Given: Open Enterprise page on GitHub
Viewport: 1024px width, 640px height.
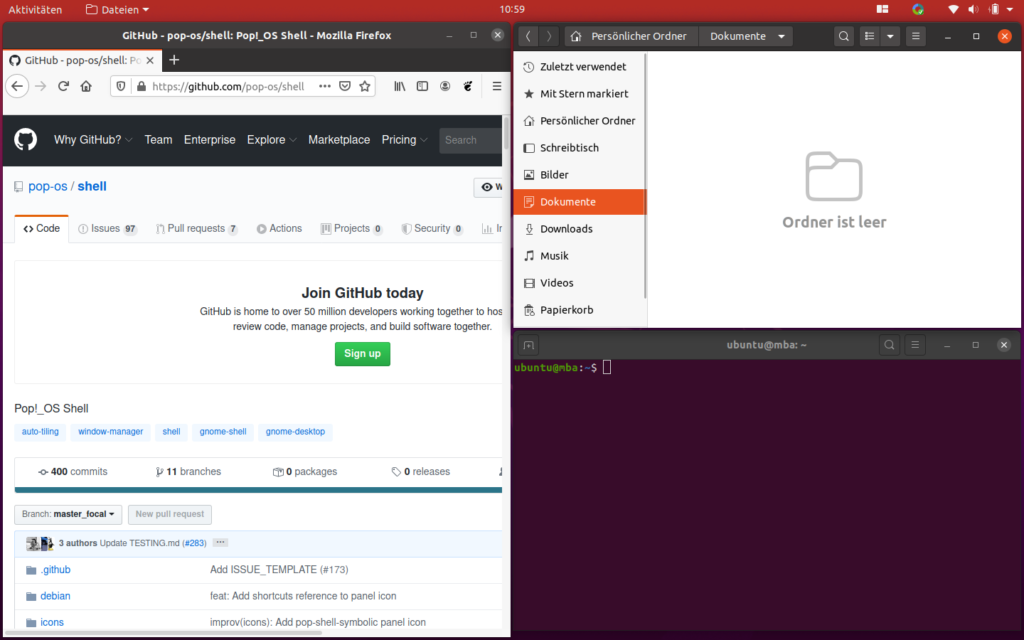Looking at the screenshot, I should pyautogui.click(x=210, y=140).
